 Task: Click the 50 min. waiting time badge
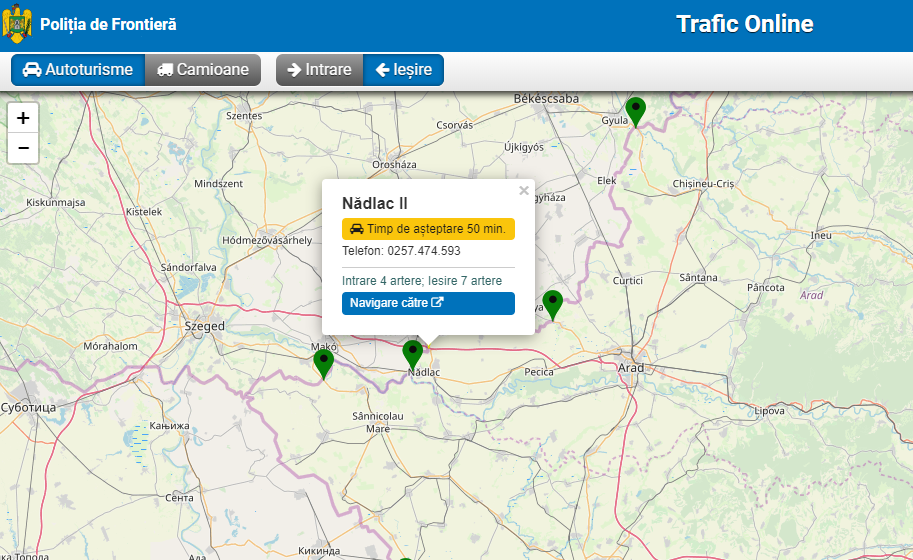[x=428, y=229]
